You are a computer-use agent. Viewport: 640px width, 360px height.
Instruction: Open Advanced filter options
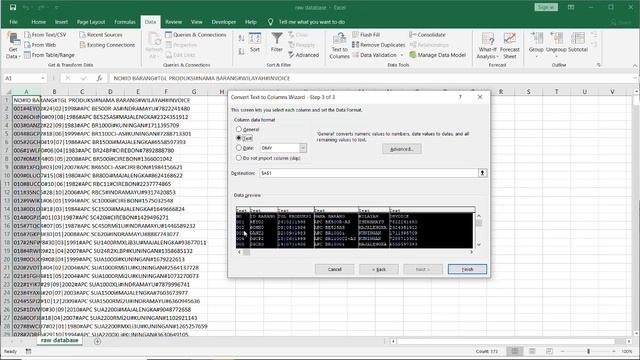pos(303,55)
